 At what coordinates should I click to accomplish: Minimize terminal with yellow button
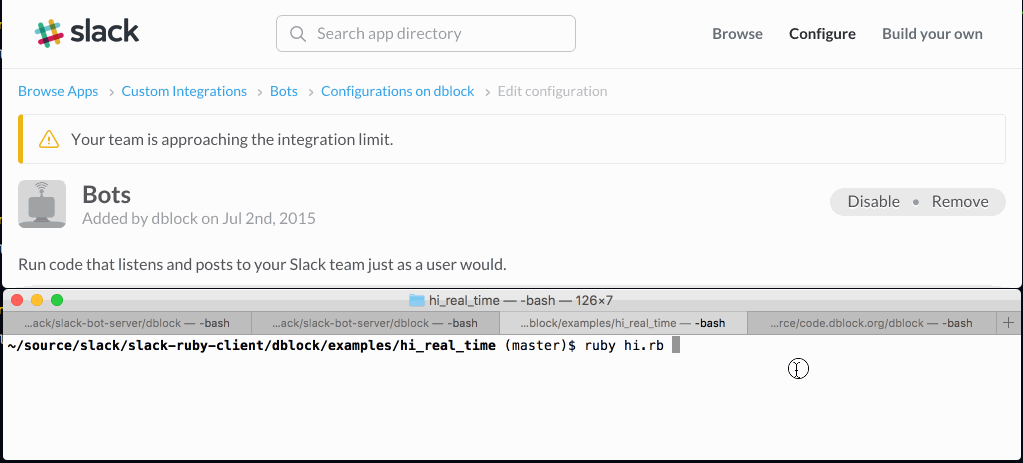pos(37,300)
